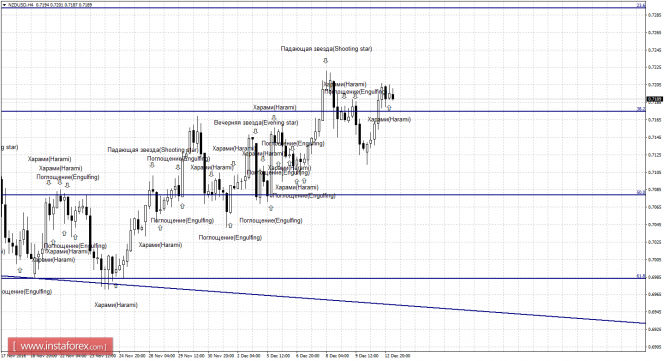Select the Evening star pattern label

click(x=256, y=123)
